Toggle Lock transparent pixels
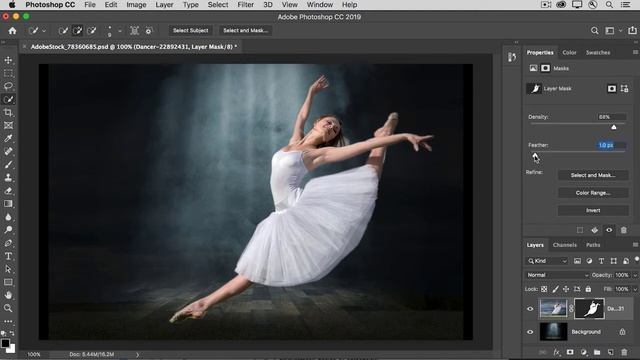This screenshot has width=640, height=360. point(544,289)
